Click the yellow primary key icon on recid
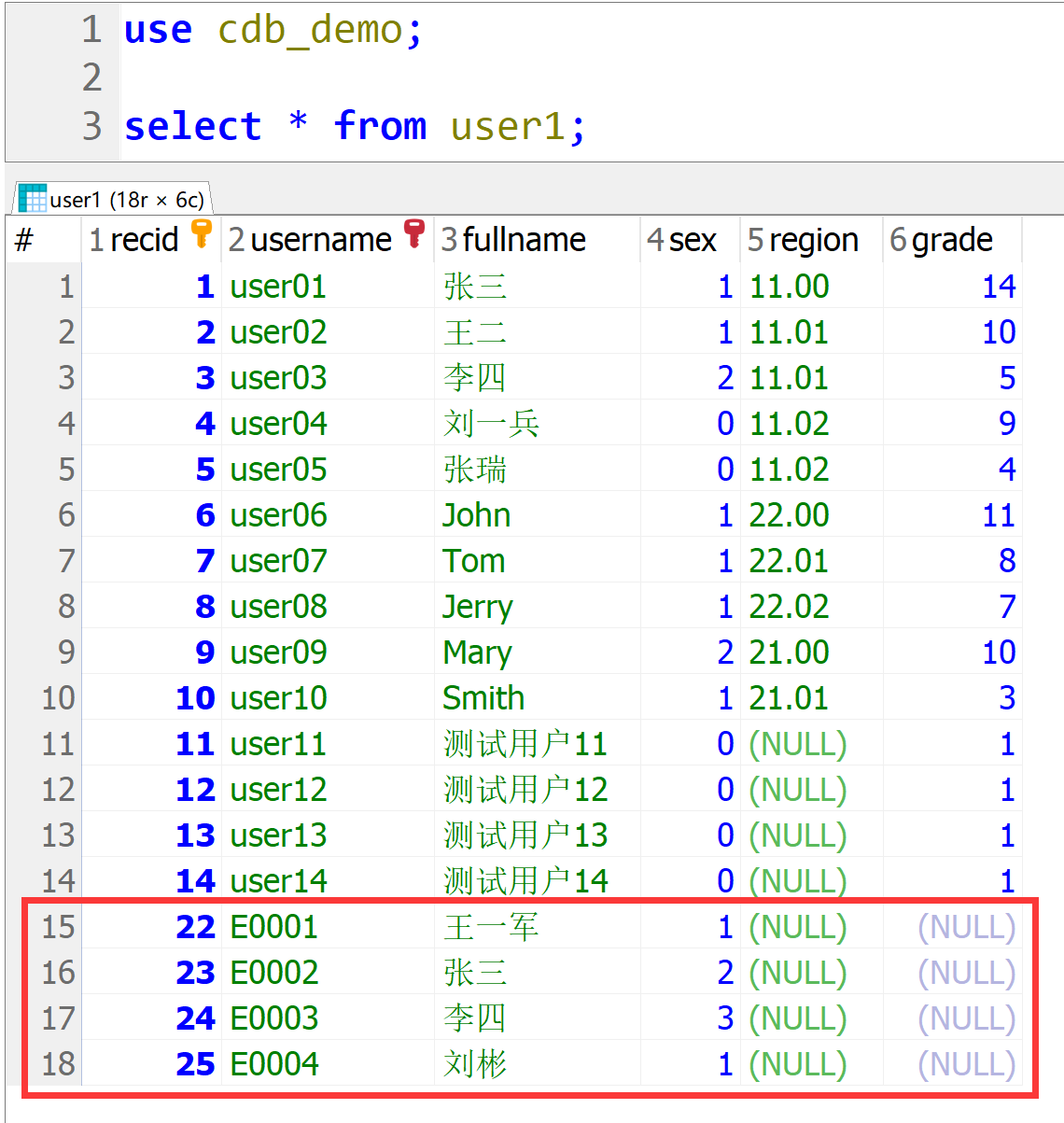Image resolution: width=1064 pixels, height=1123 pixels. tap(201, 233)
